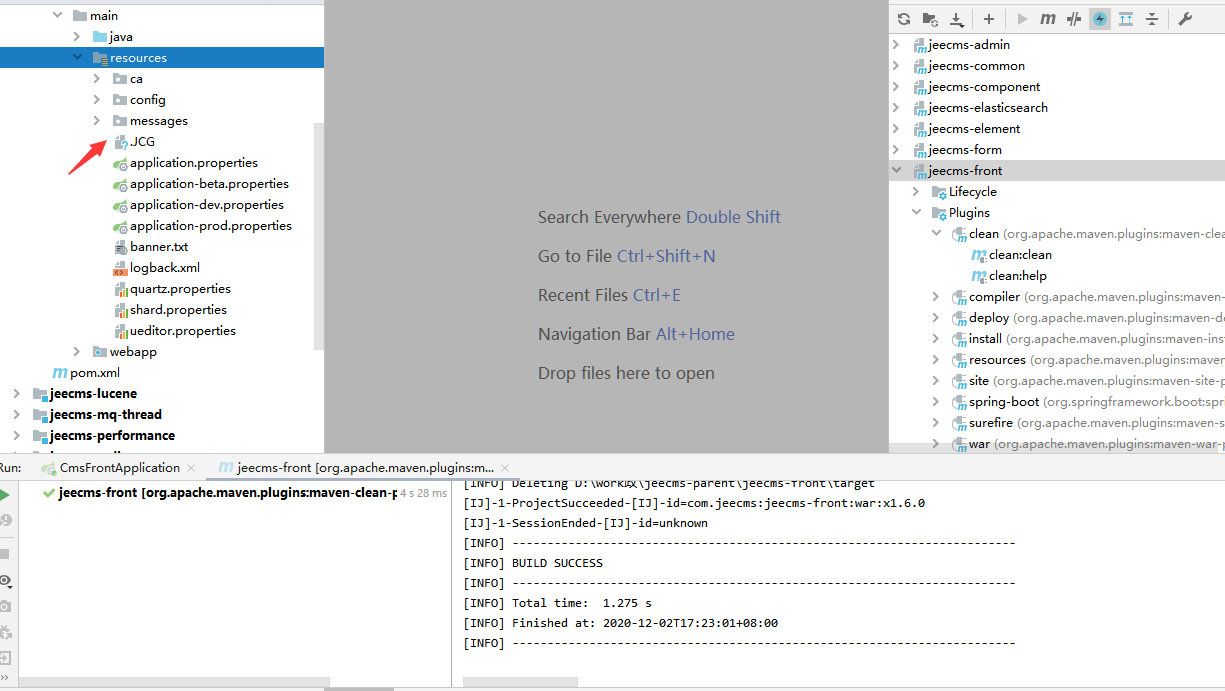Screen dimensions: 1225x691
Task: Open Maven Settings wrench icon
Action: (x=1185, y=19)
